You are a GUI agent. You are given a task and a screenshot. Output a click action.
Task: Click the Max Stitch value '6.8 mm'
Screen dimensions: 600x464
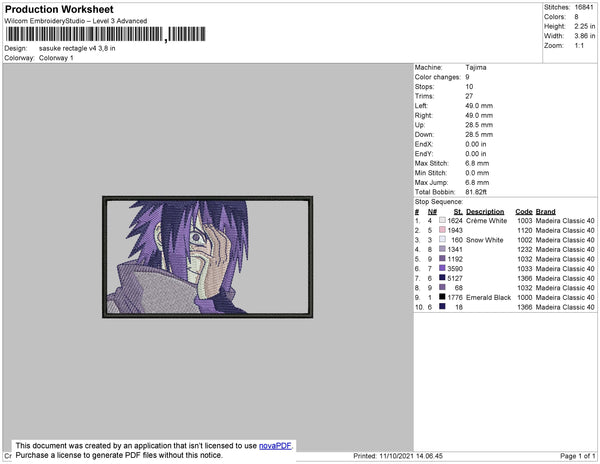(477, 163)
